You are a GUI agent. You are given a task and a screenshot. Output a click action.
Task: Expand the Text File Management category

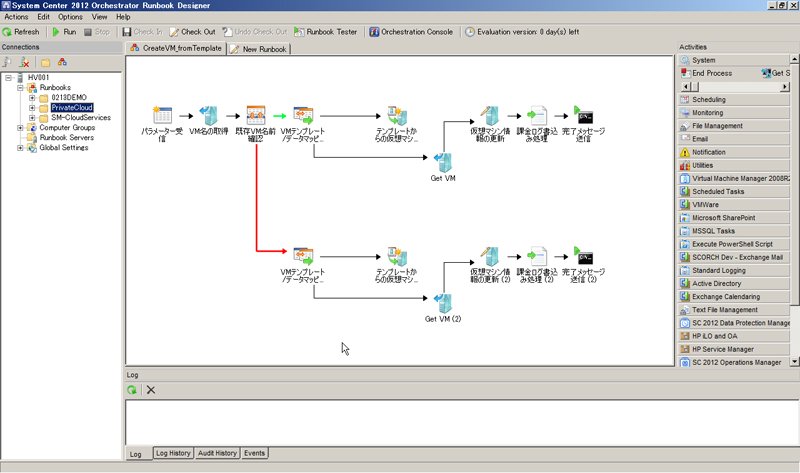734,310
